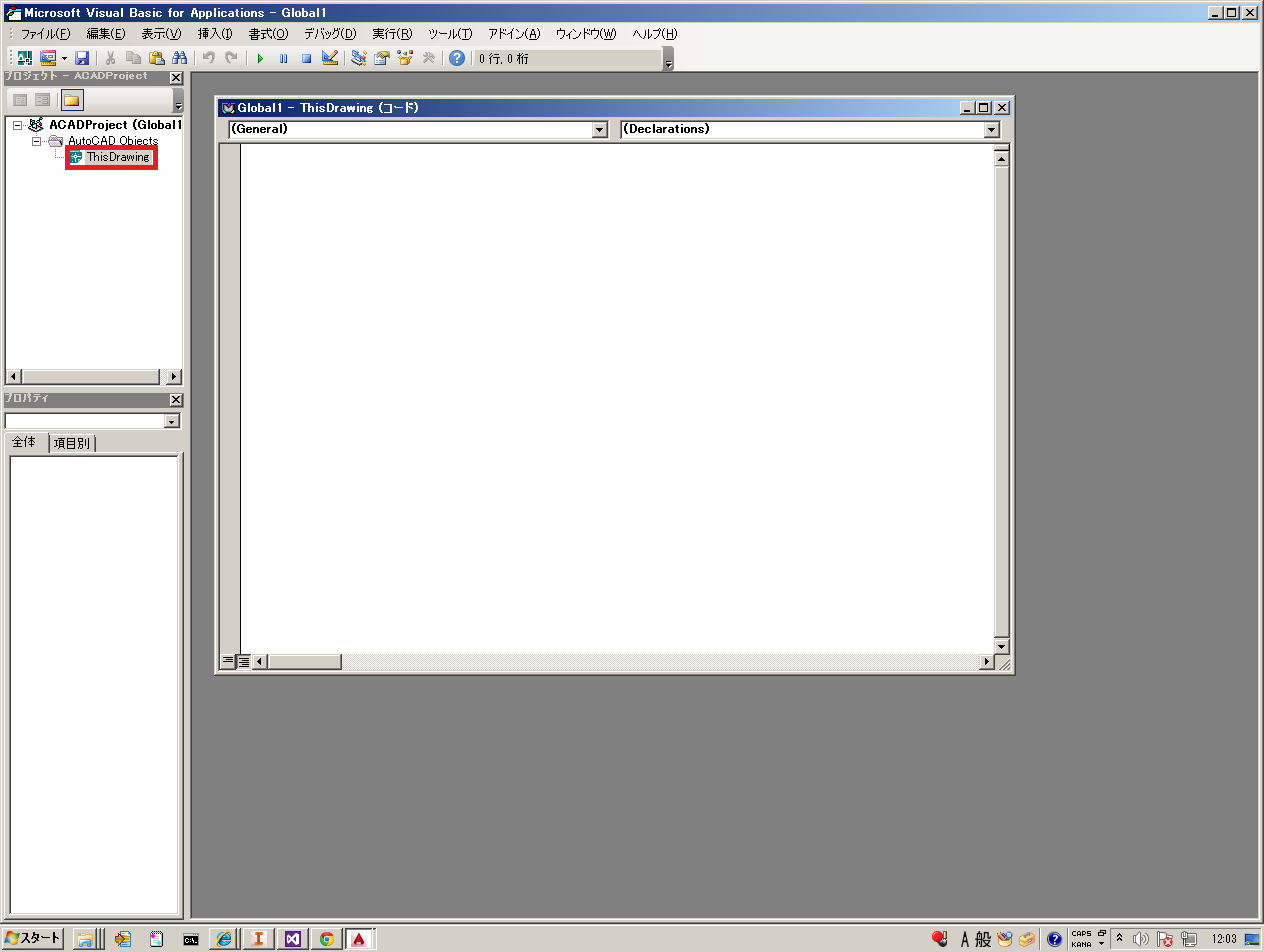Viewport: 1264px width, 952px height.
Task: Close the Properties panel
Action: click(x=176, y=400)
